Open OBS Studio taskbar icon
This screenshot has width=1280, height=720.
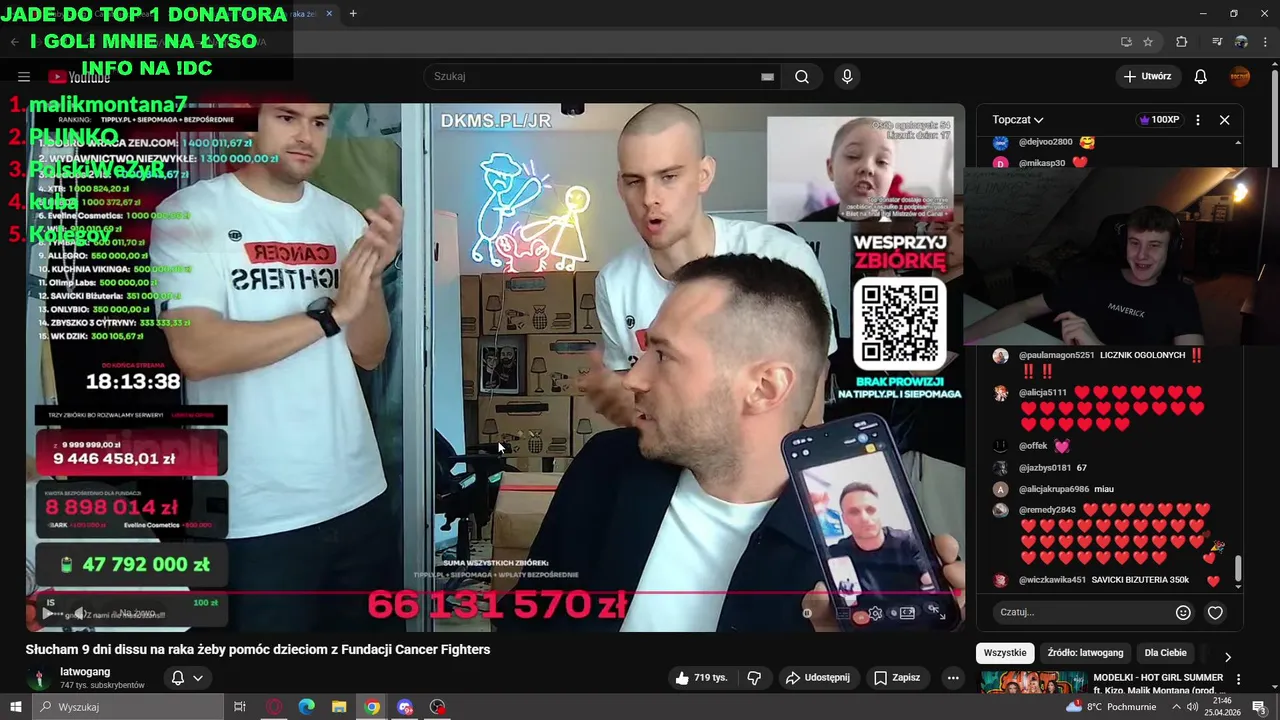coord(438,707)
